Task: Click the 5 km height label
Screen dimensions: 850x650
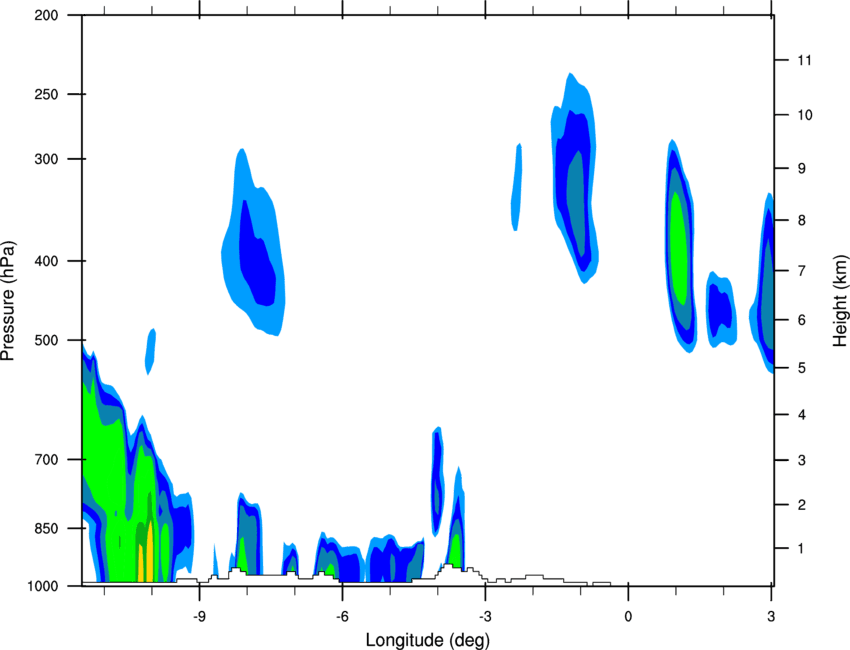Action: pyautogui.click(x=802, y=368)
